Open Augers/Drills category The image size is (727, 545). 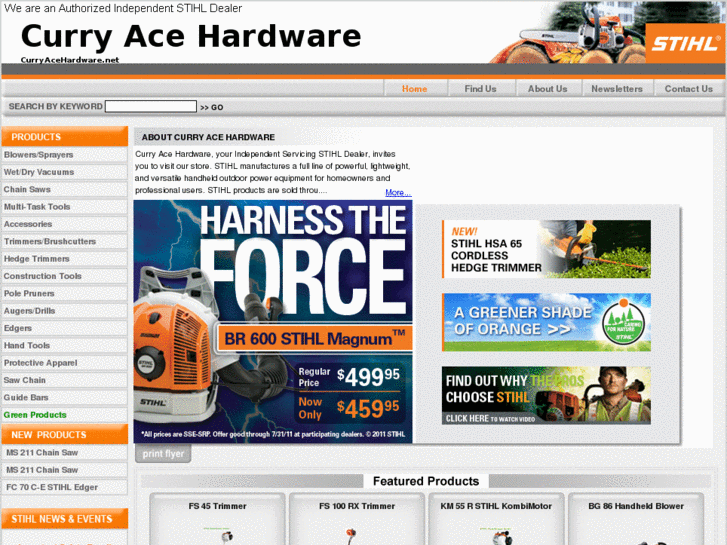[64, 311]
